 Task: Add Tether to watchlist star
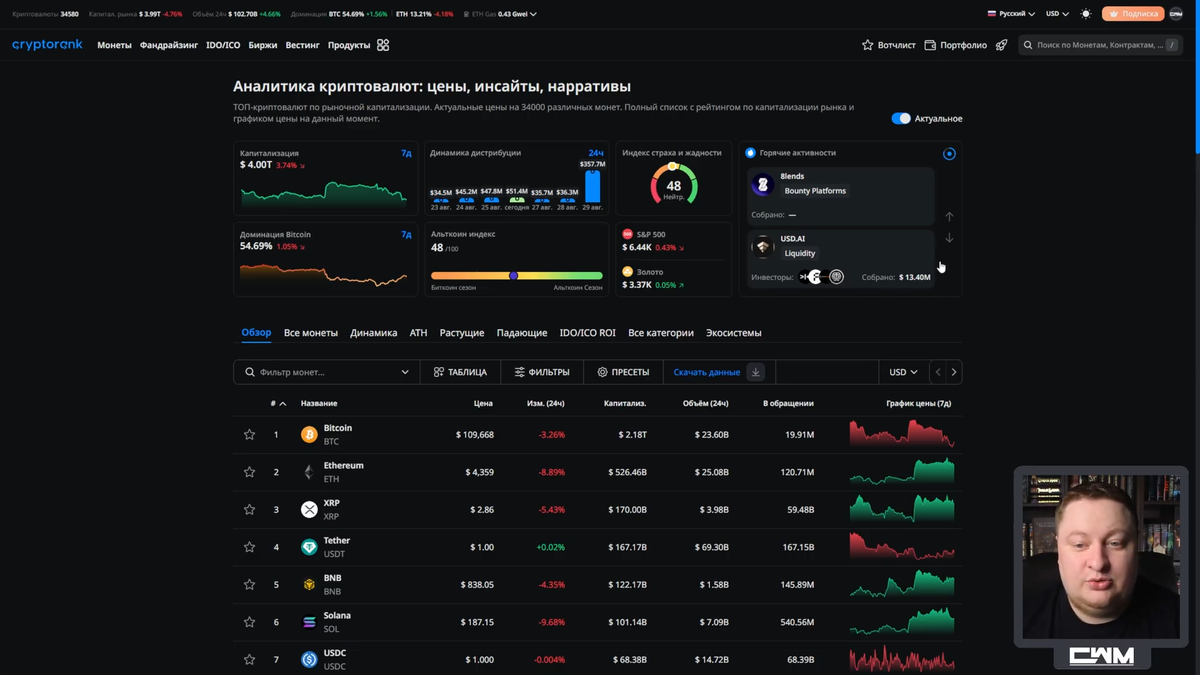249,547
